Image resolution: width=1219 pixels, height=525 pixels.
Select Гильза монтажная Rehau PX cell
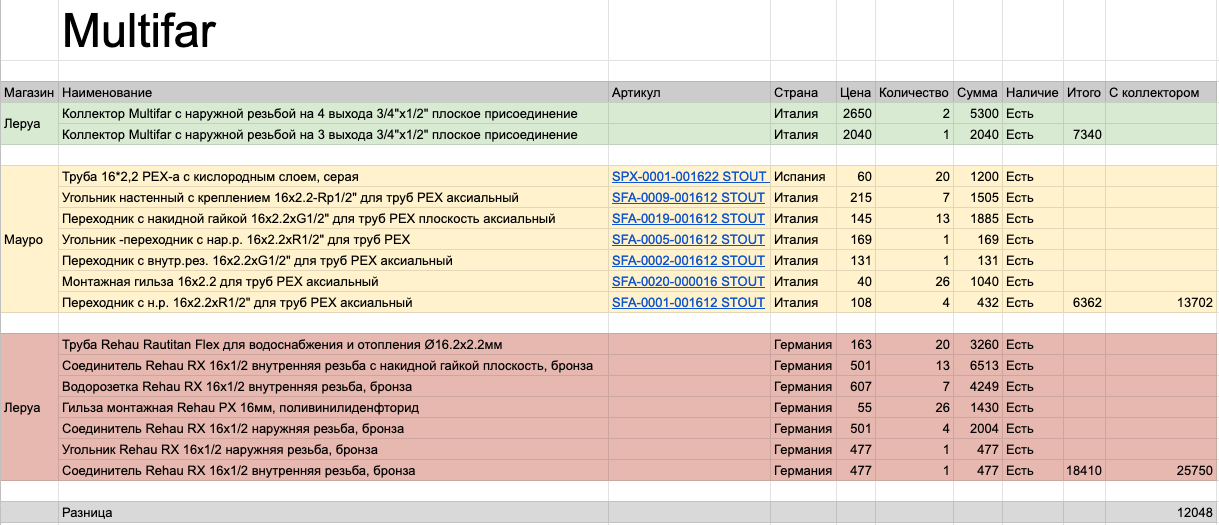click(x=334, y=408)
